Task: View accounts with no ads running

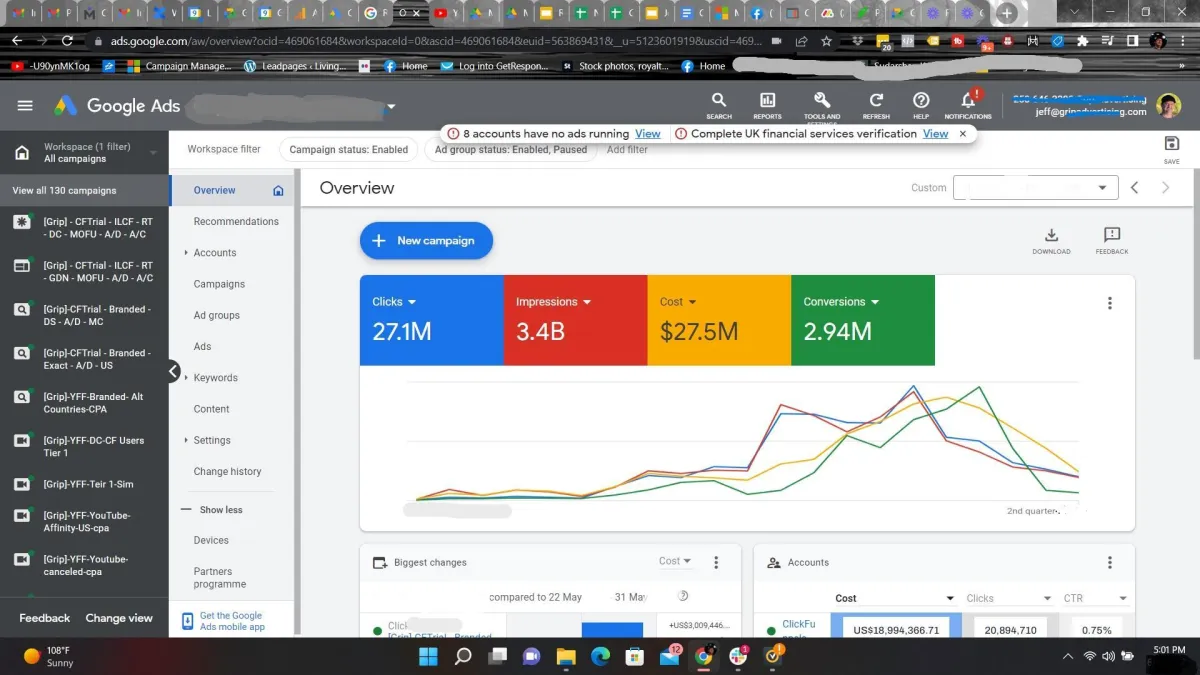Action: click(647, 133)
